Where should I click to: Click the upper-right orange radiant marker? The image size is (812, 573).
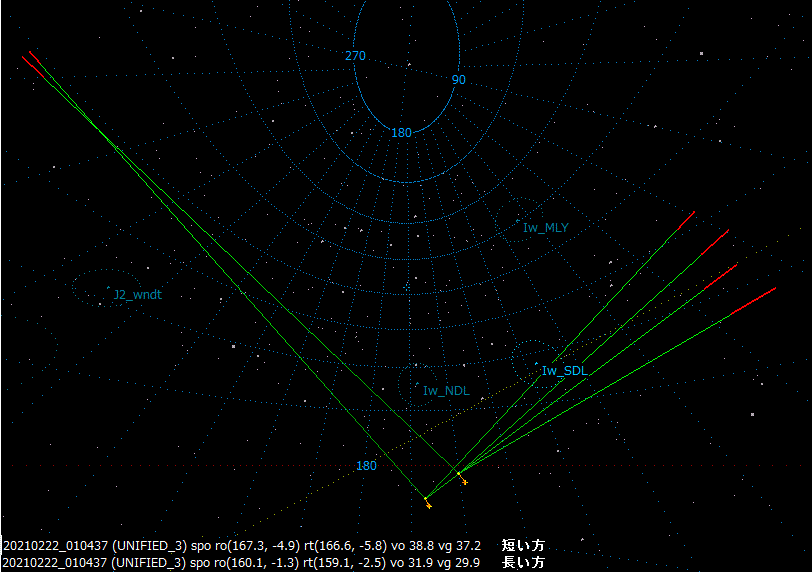(x=464, y=482)
